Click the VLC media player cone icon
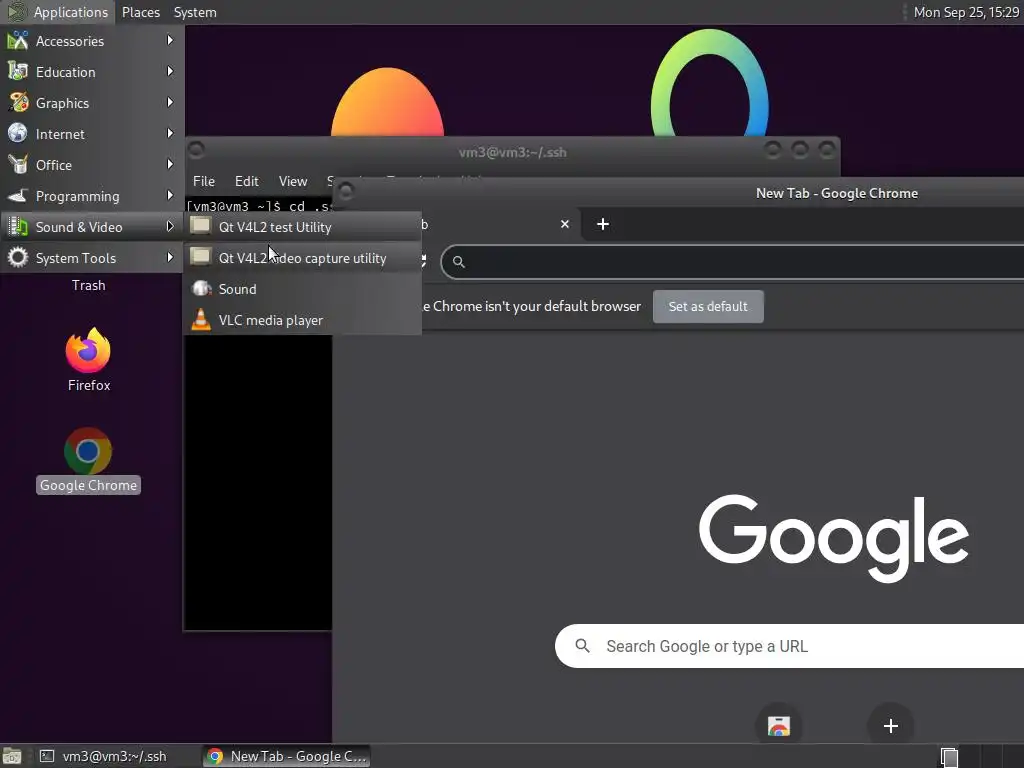 201,319
